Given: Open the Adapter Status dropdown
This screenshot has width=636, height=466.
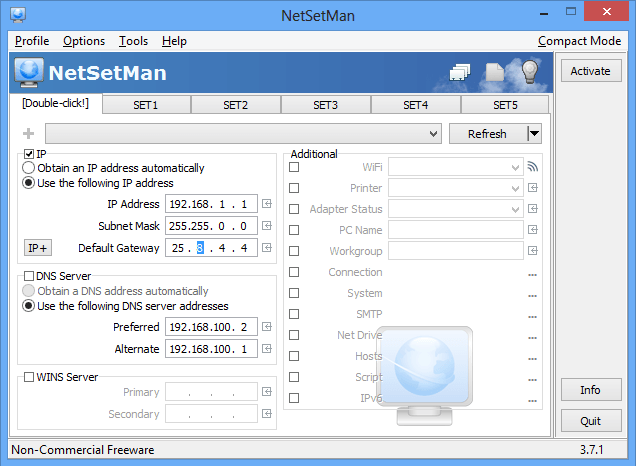Looking at the screenshot, I should coord(456,209).
